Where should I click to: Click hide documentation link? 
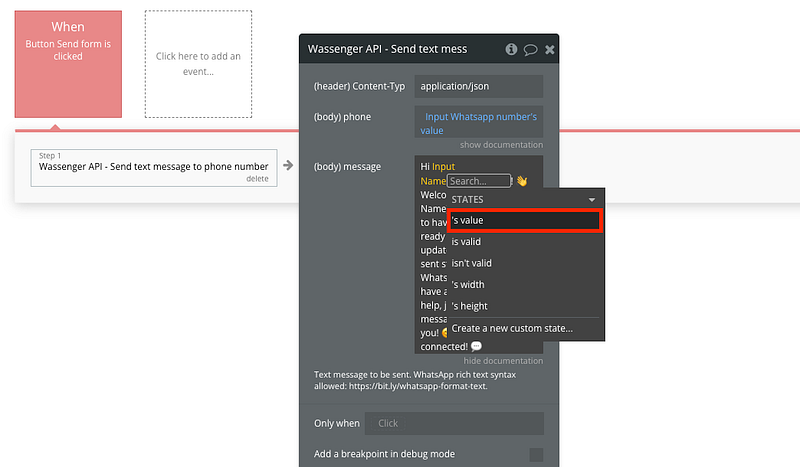503,361
